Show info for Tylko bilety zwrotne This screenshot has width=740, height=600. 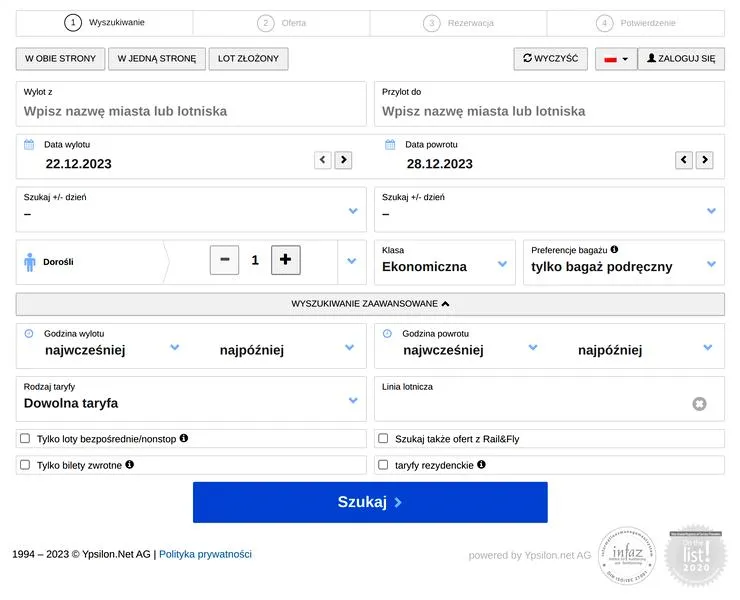129,465
